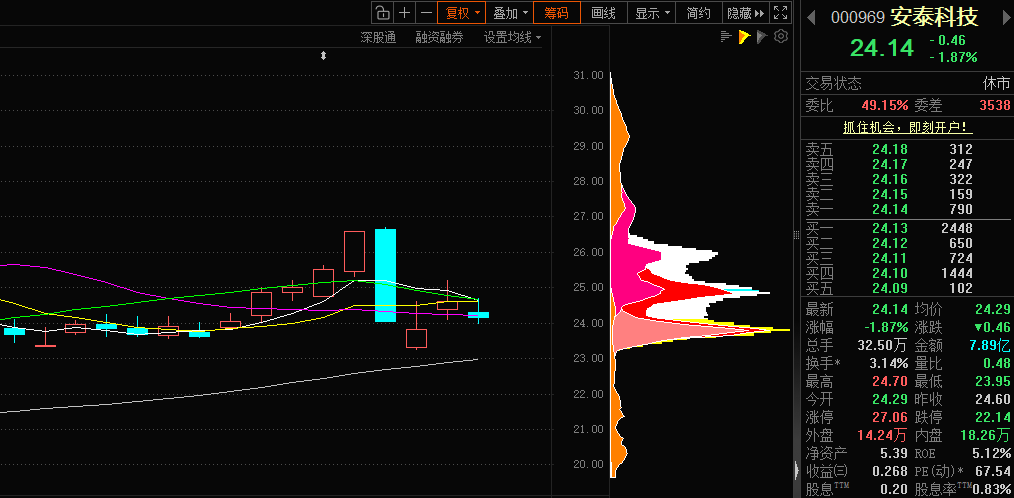Click the 金额 value 7.89亿
The image size is (1014, 498).
coord(988,345)
